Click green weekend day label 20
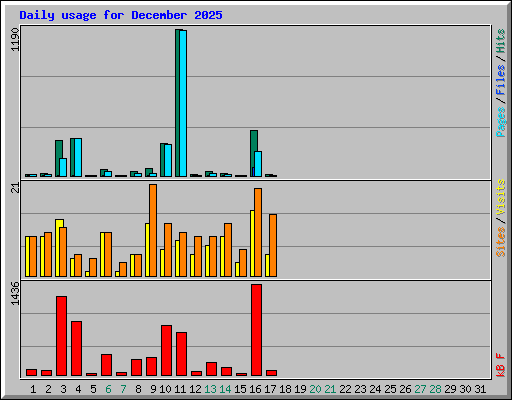 pyautogui.click(x=315, y=389)
